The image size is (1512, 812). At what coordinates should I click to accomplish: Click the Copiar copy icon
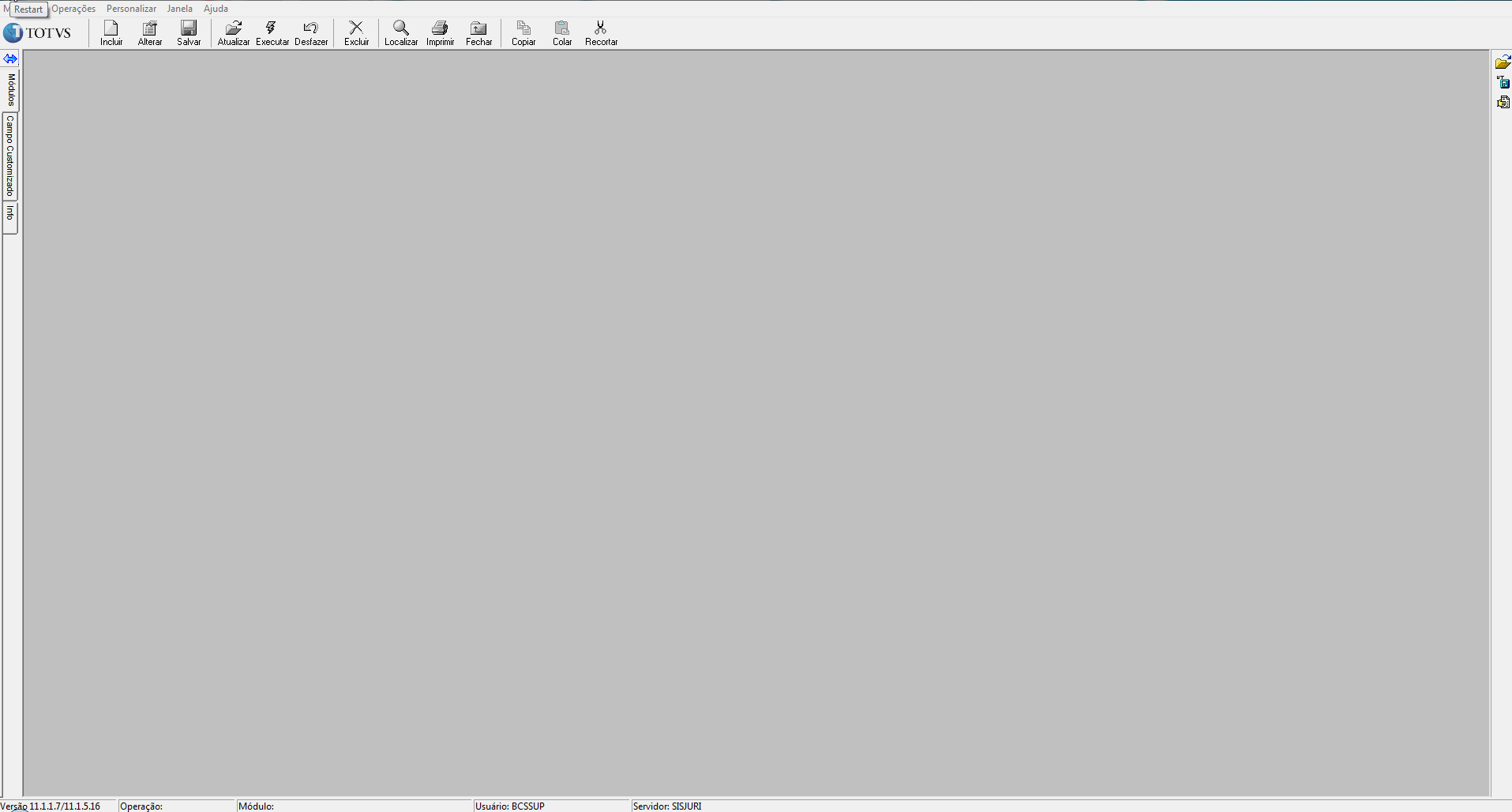point(523,33)
